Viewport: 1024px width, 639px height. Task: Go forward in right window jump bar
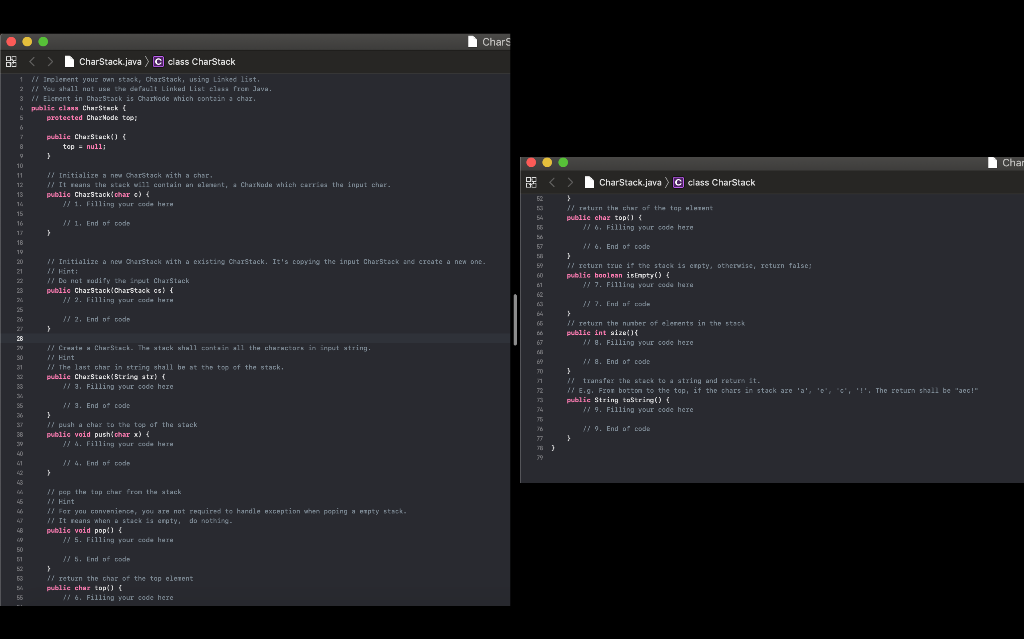(569, 182)
